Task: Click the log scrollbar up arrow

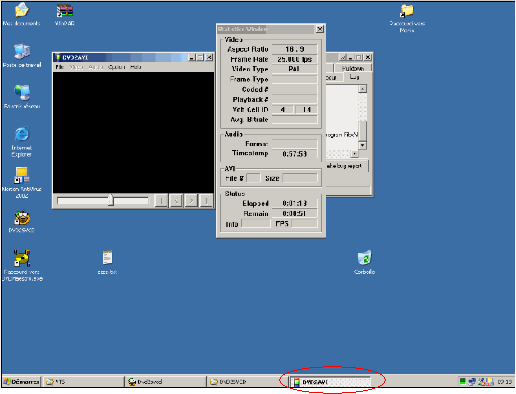Action: (363, 89)
